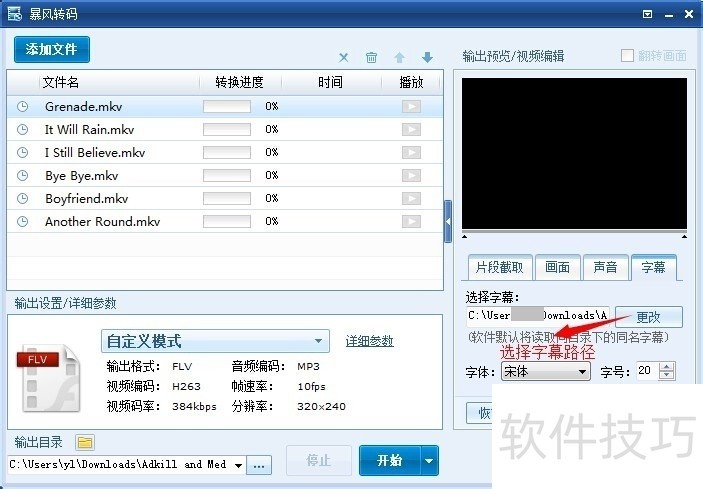Image resolution: width=703 pixels, height=489 pixels.
Task: Play preview for It Will Rain.mkv
Action: (411, 130)
